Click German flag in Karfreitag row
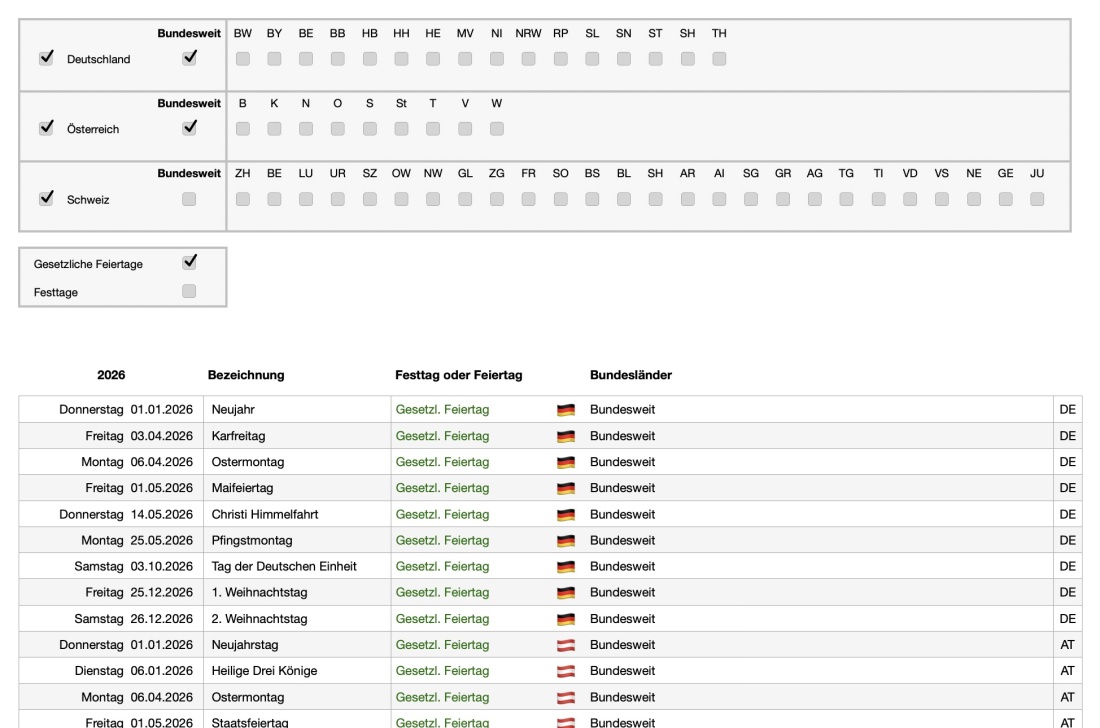1100x728 pixels. click(567, 436)
